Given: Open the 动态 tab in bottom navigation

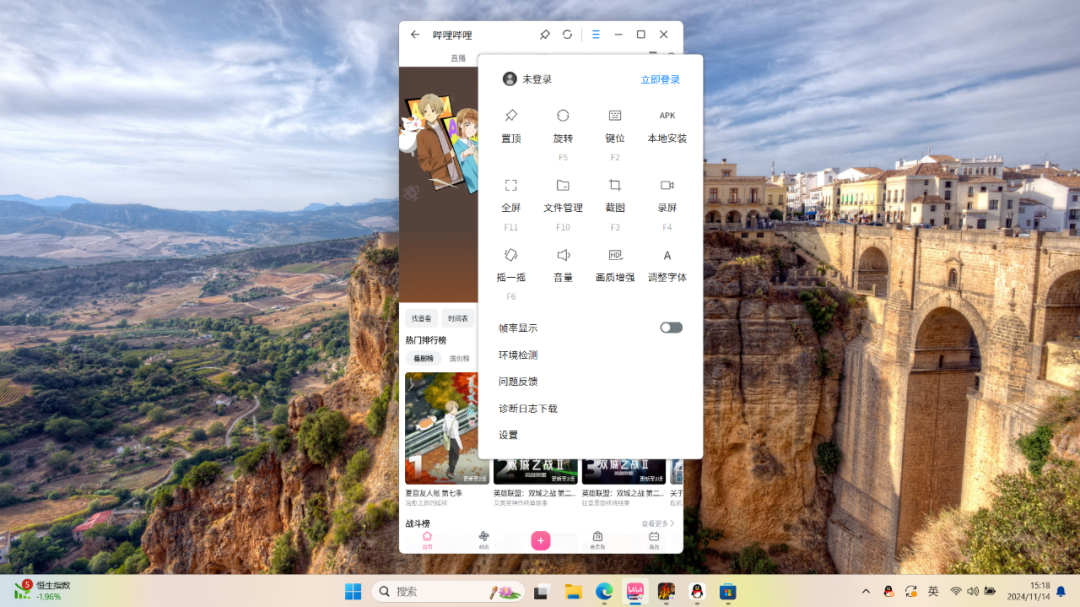Looking at the screenshot, I should tap(484, 541).
